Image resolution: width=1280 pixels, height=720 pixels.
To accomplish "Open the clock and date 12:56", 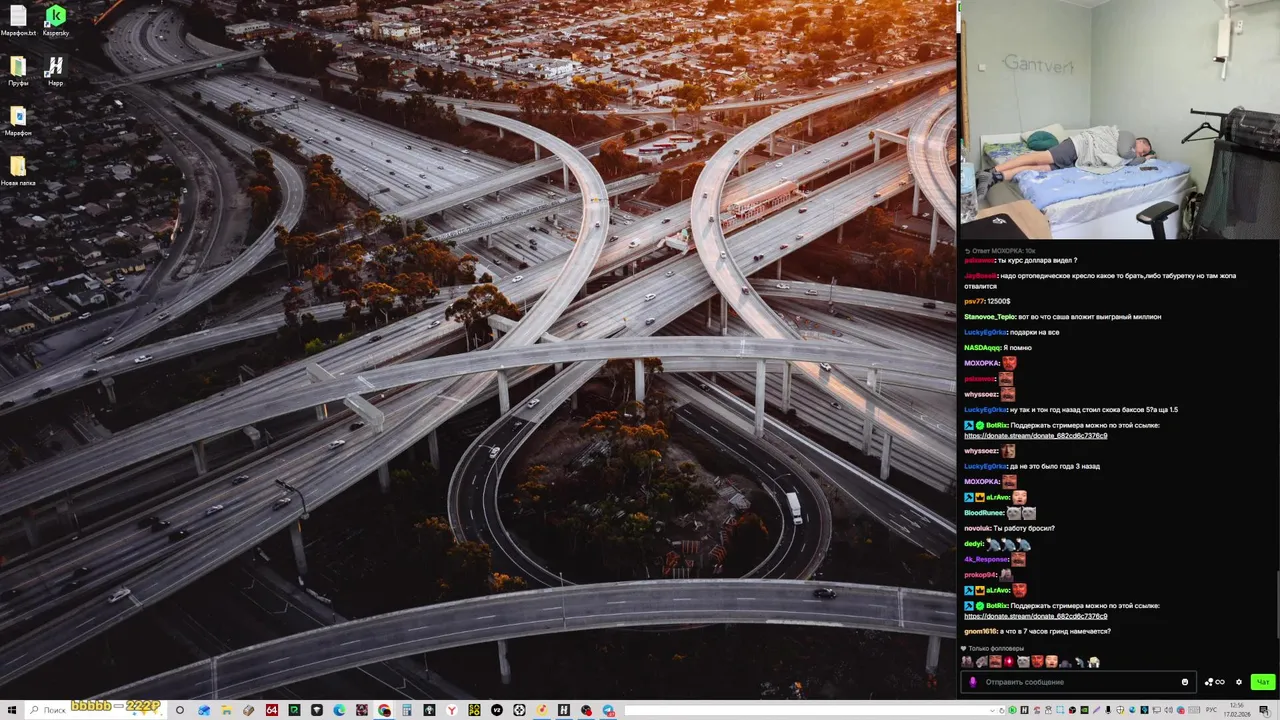I will pos(1237,710).
